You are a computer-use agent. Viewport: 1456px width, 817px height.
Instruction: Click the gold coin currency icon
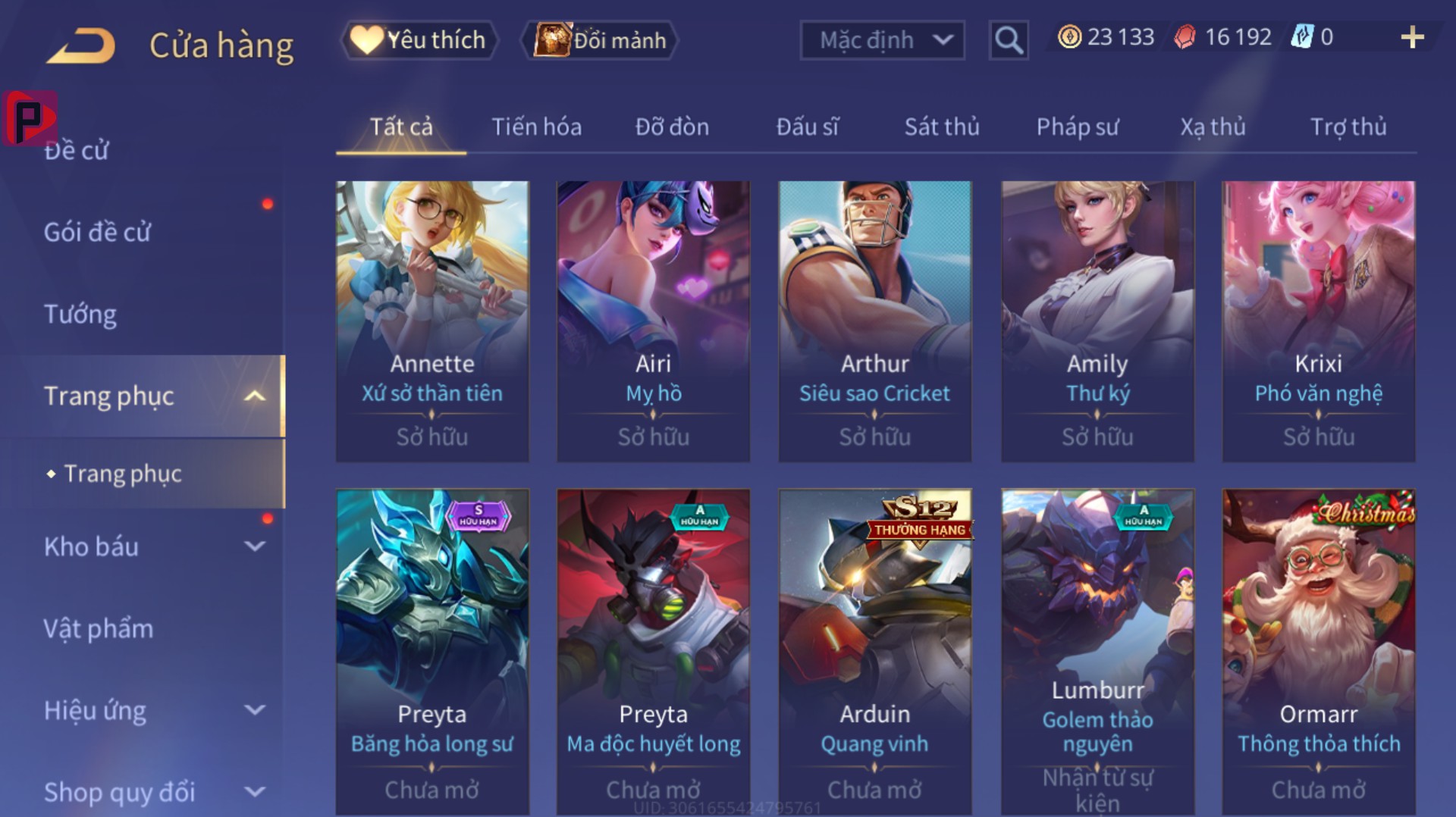1069,37
